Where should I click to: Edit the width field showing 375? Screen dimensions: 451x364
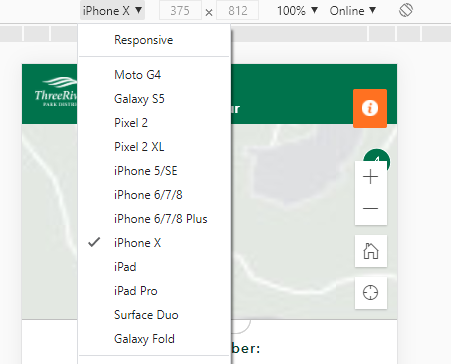180,11
